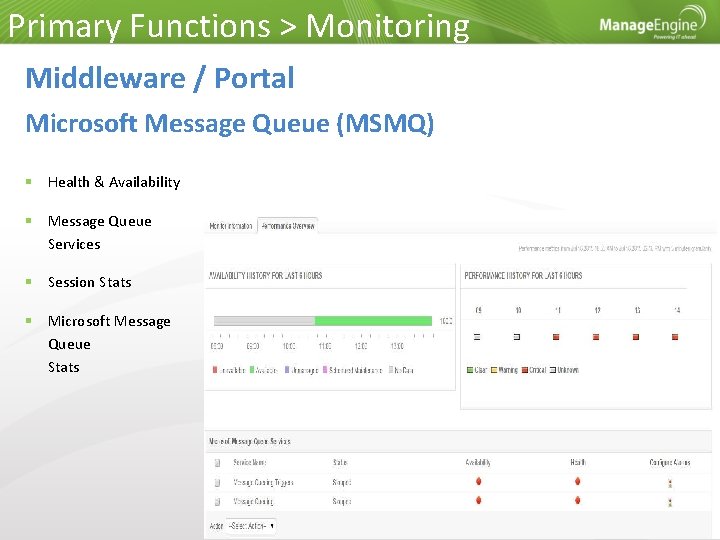
Task: Click the green Clear legend swatch
Action: click(470, 370)
